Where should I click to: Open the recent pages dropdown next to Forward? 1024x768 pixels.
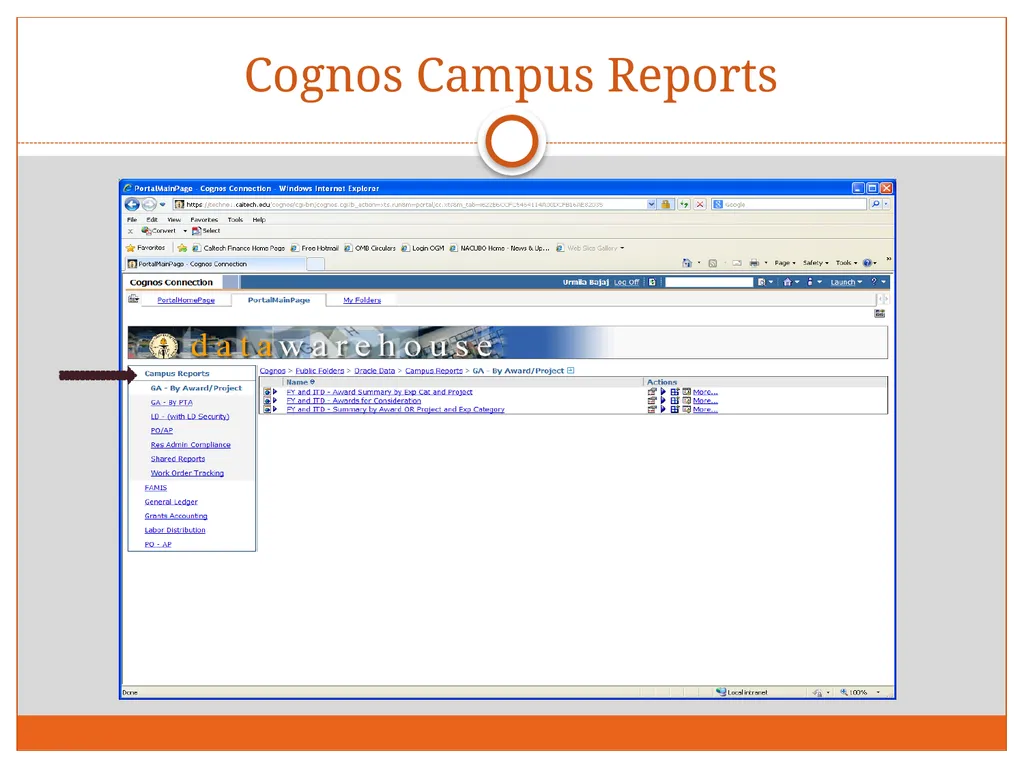tap(163, 204)
